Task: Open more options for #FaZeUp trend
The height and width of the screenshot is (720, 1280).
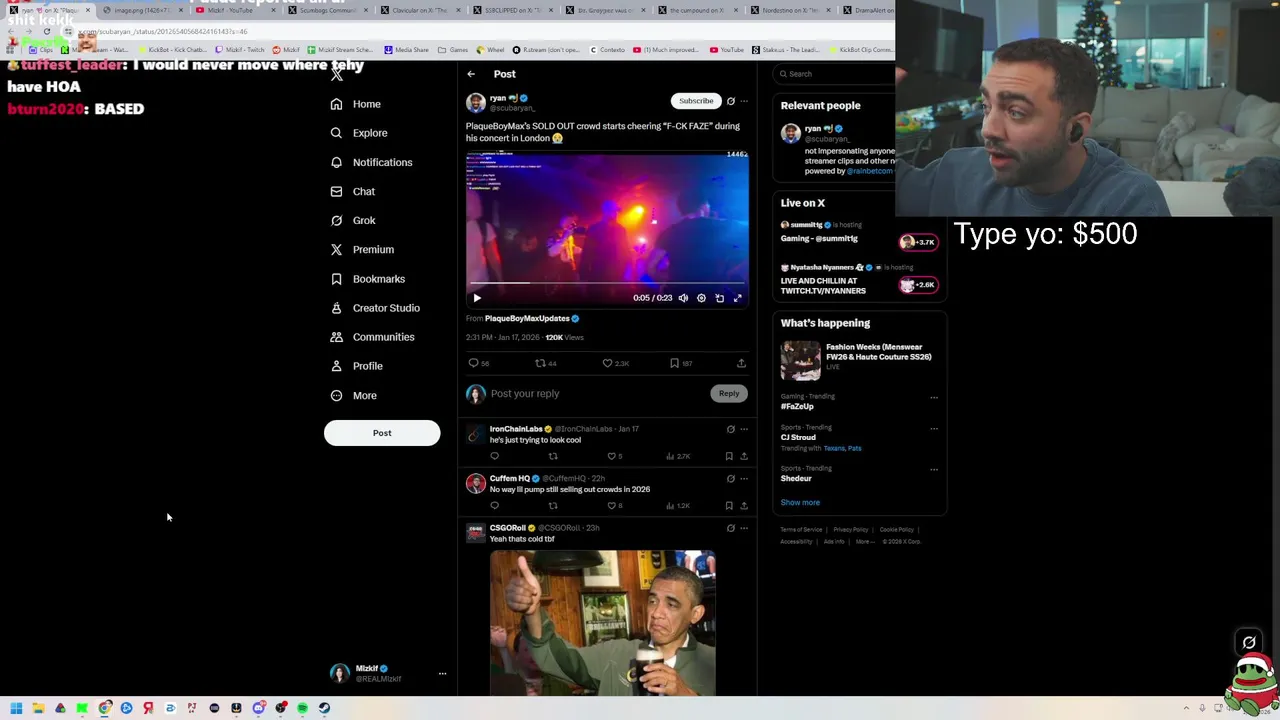Action: tap(934, 398)
